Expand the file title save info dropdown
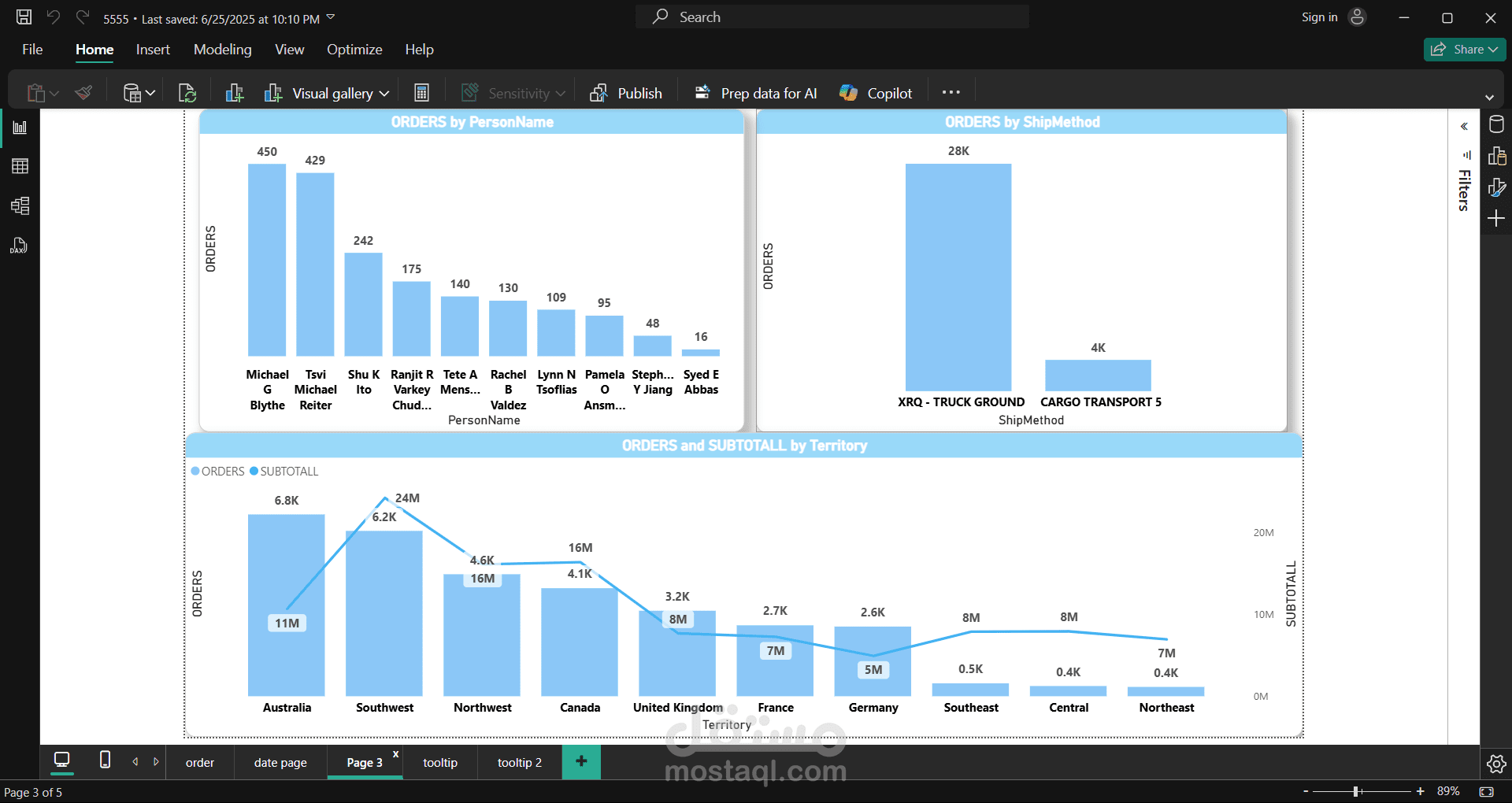The image size is (1512, 803). (x=331, y=17)
